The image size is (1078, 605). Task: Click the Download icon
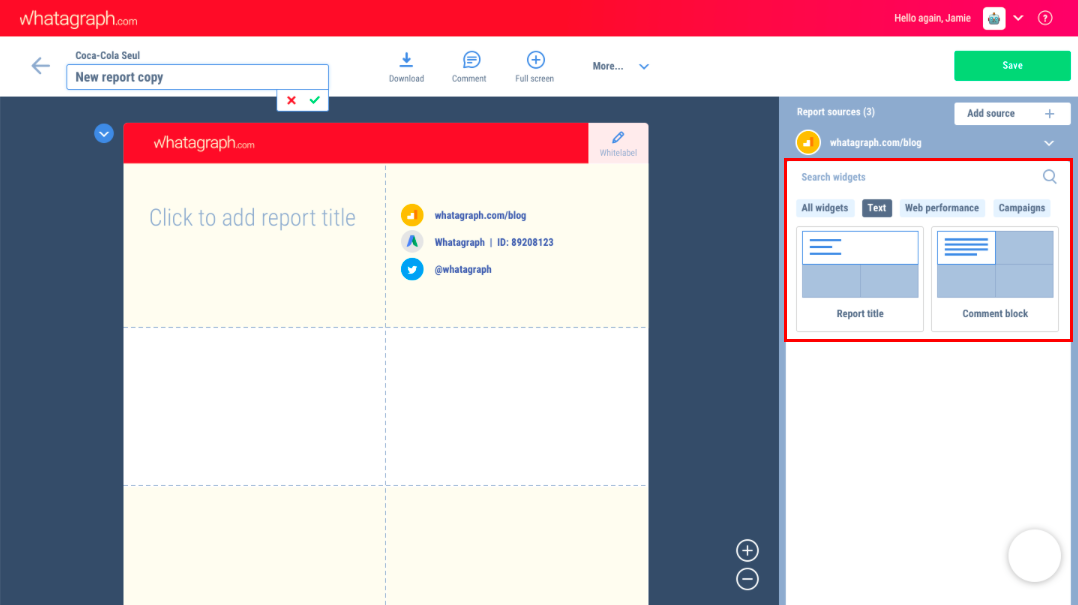point(406,60)
